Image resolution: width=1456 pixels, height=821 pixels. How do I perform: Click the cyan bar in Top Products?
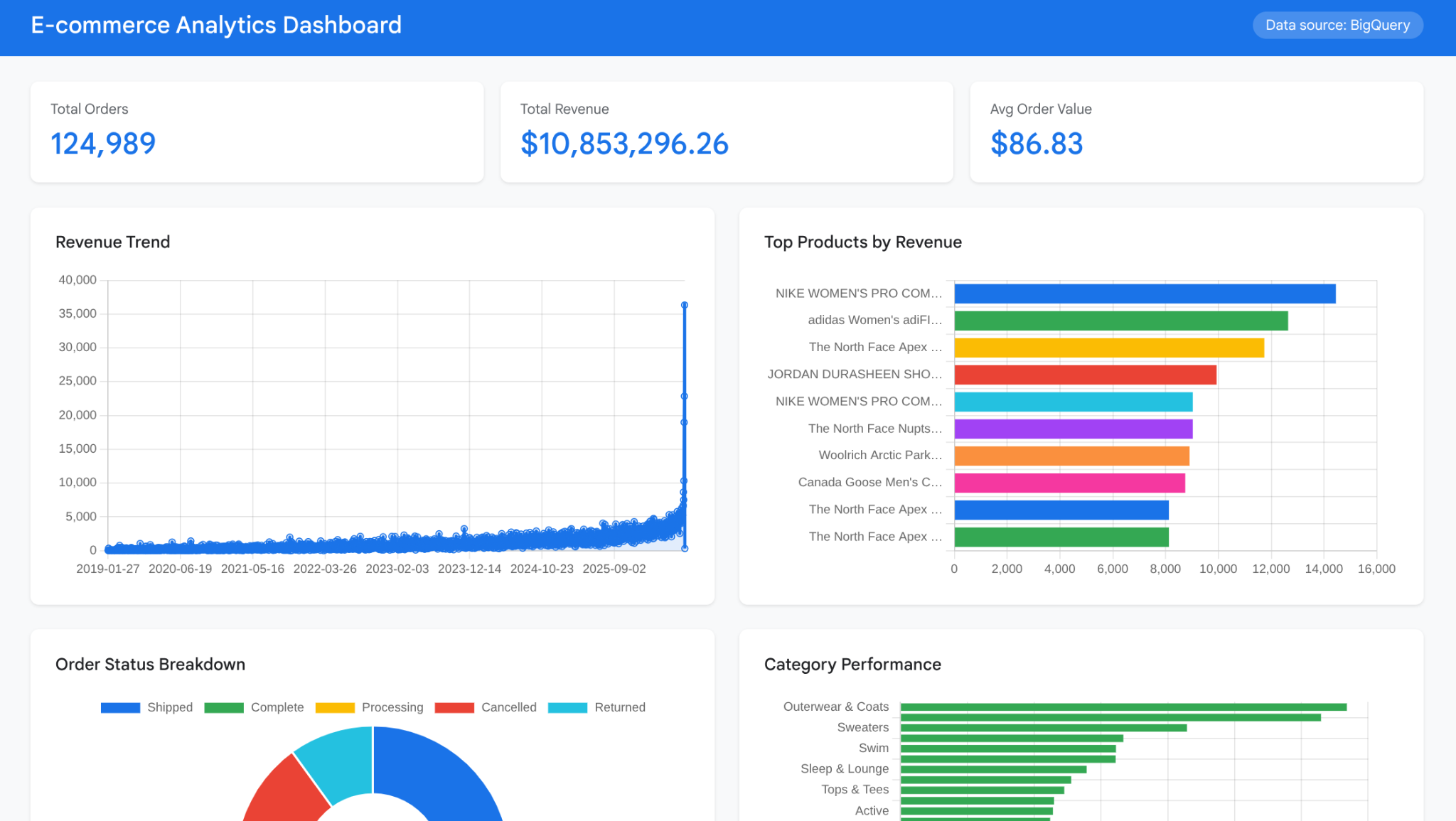[1074, 402]
